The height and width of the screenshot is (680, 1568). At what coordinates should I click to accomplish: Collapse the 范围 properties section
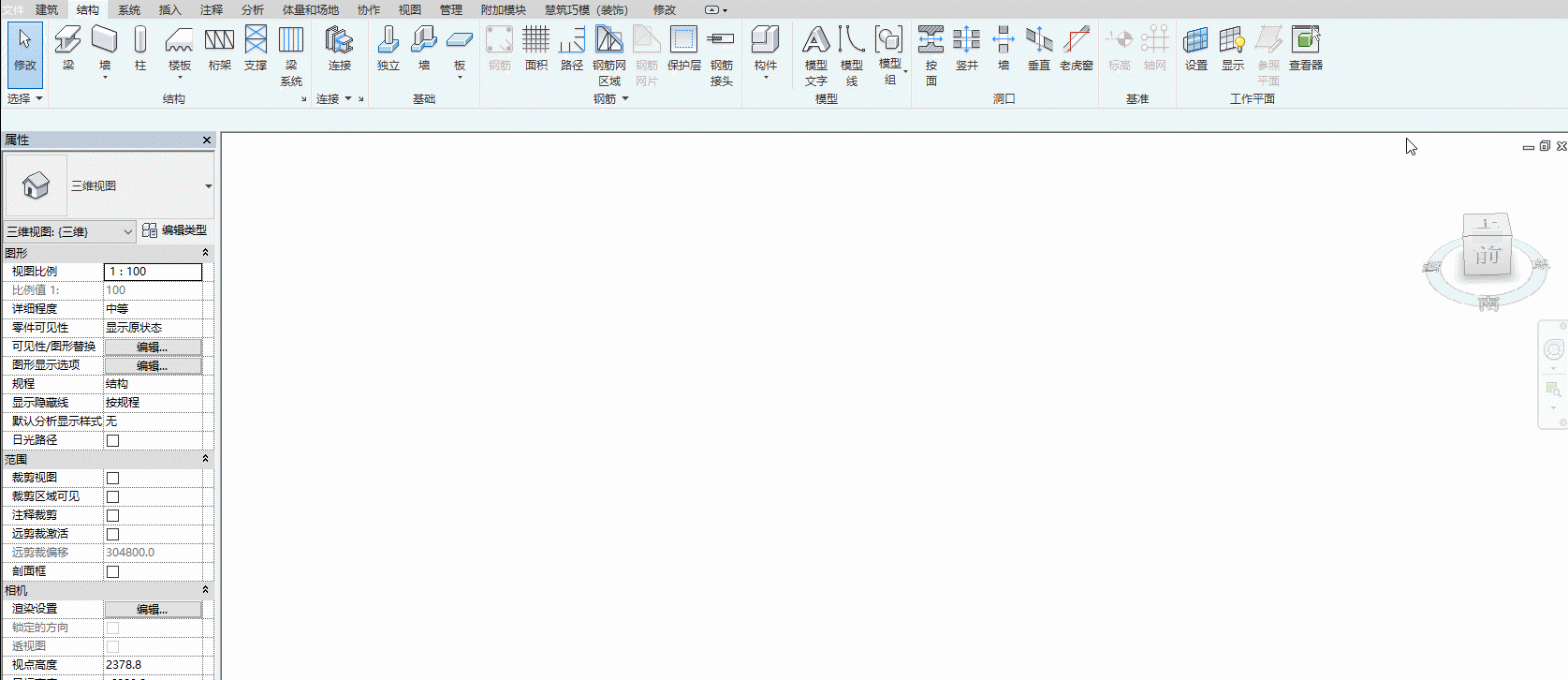pos(205,459)
